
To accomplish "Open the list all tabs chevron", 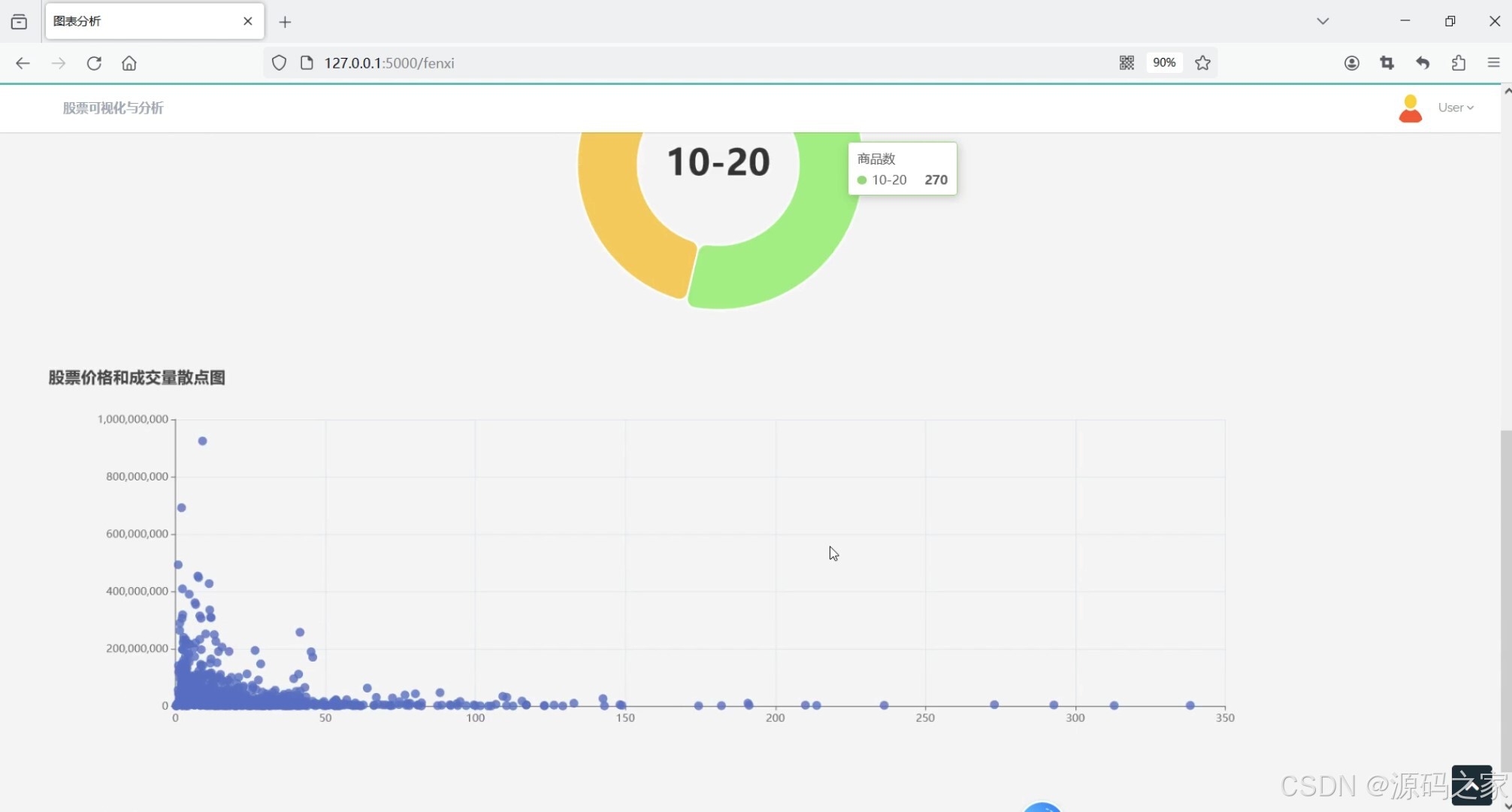I will [1323, 21].
